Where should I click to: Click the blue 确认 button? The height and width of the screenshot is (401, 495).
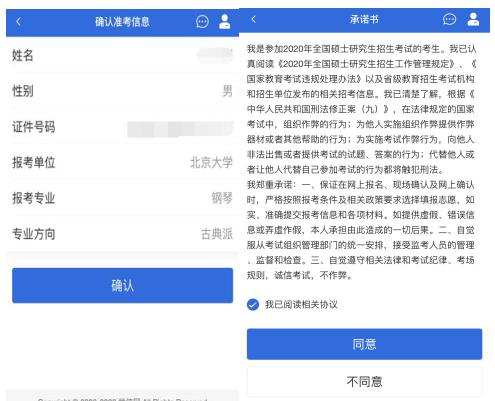click(122, 286)
